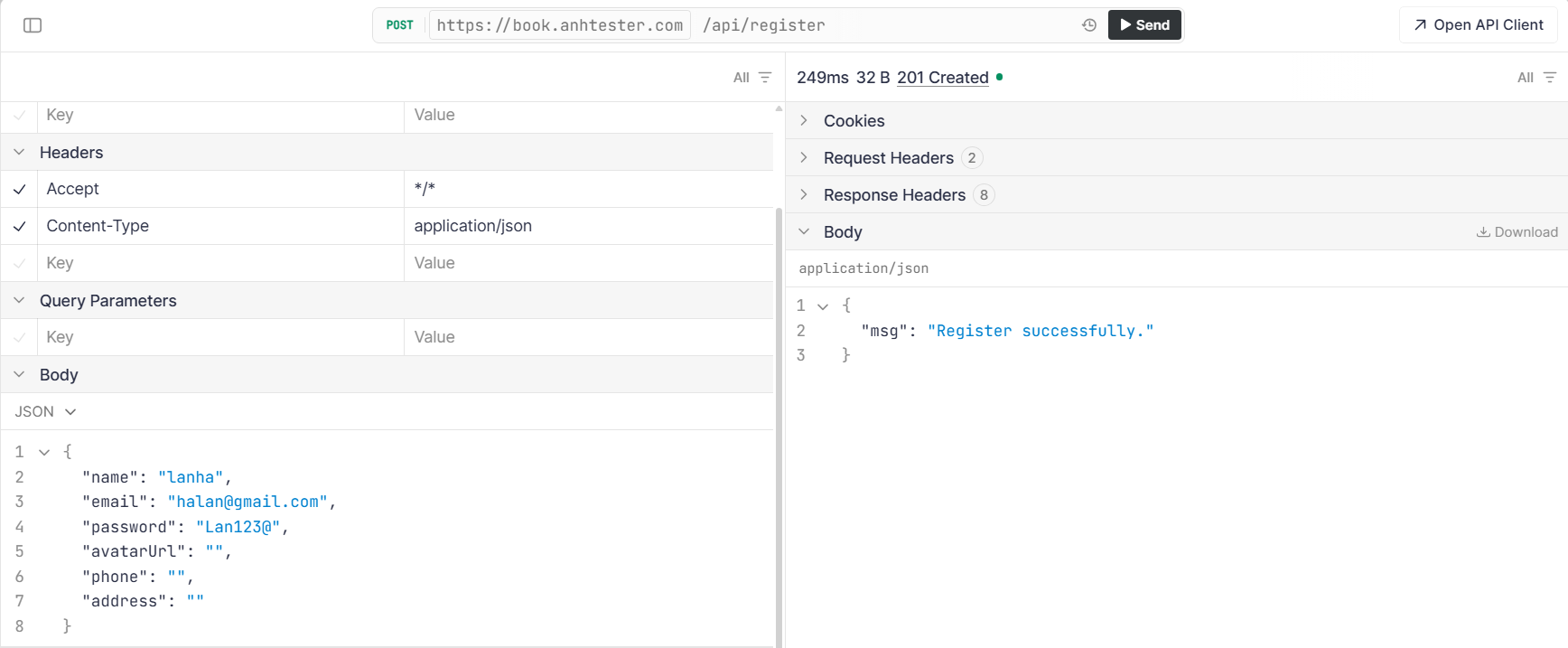Image resolution: width=1568 pixels, height=648 pixels.
Task: Toggle the sidebar panel icon
Action: click(33, 25)
